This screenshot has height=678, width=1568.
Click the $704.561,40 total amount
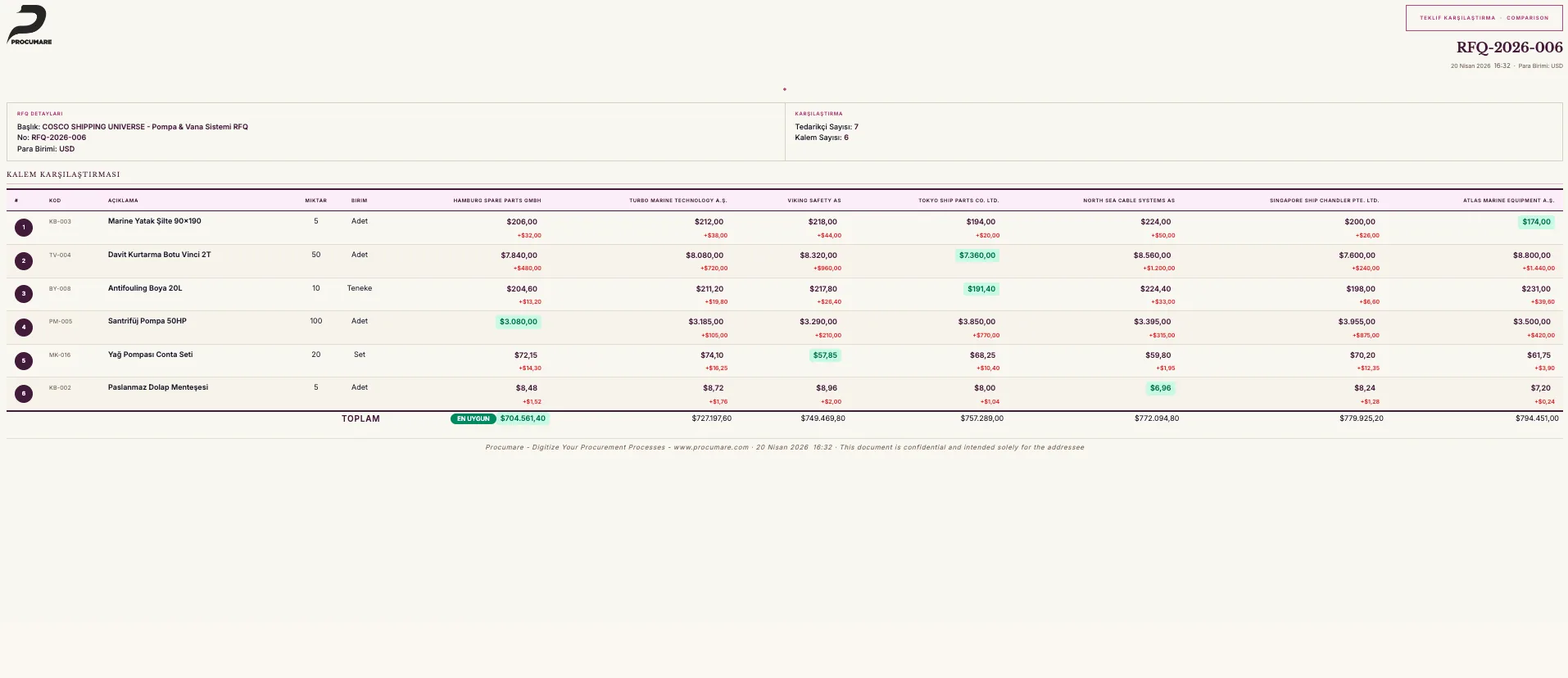click(x=523, y=418)
